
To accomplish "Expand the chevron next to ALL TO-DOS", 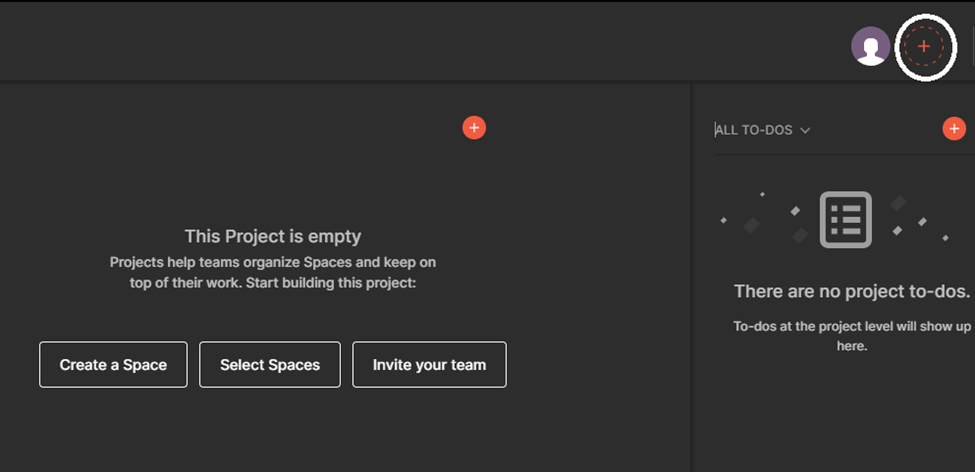I will click(x=805, y=130).
